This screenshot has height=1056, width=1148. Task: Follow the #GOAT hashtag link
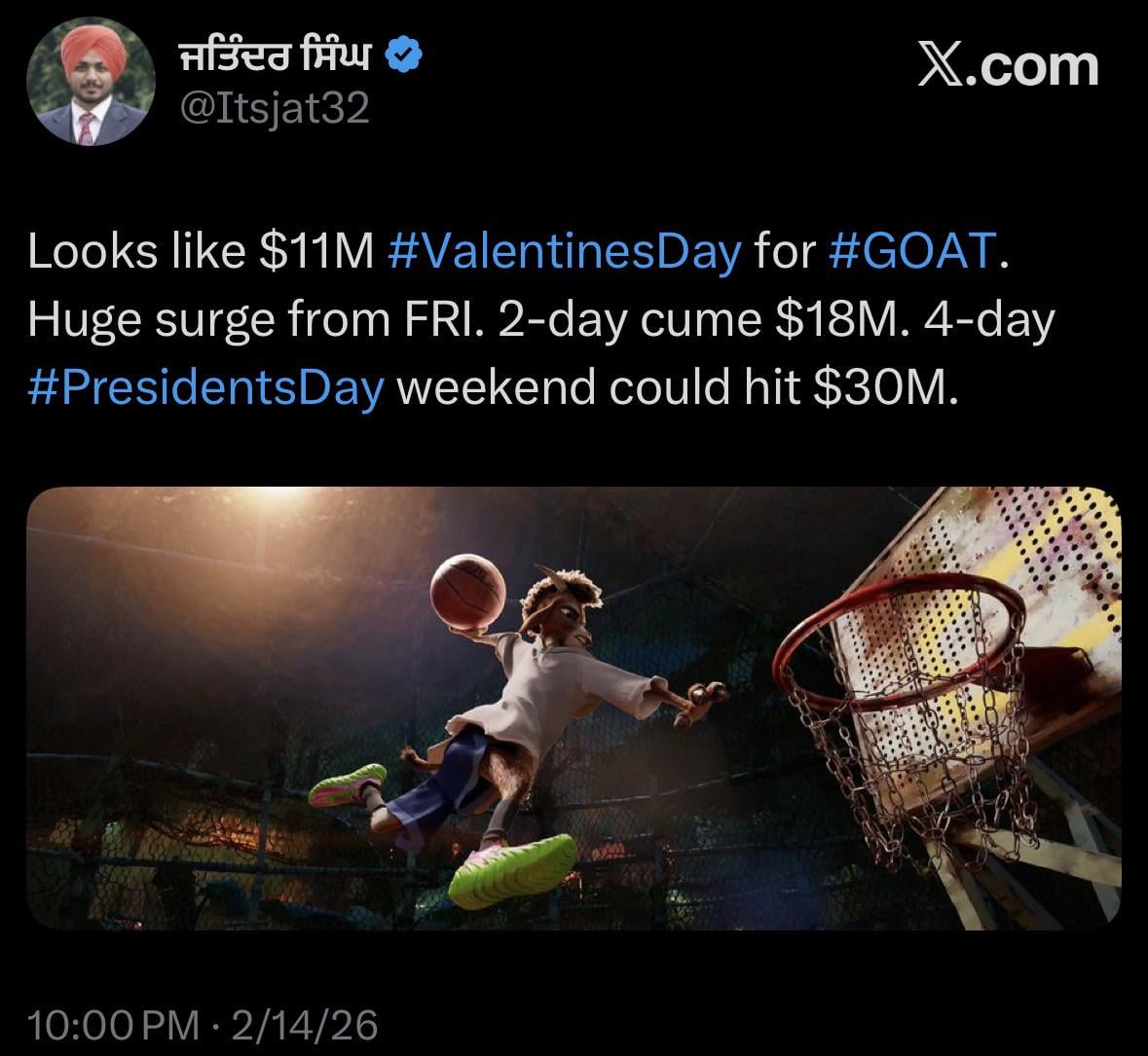point(911,251)
